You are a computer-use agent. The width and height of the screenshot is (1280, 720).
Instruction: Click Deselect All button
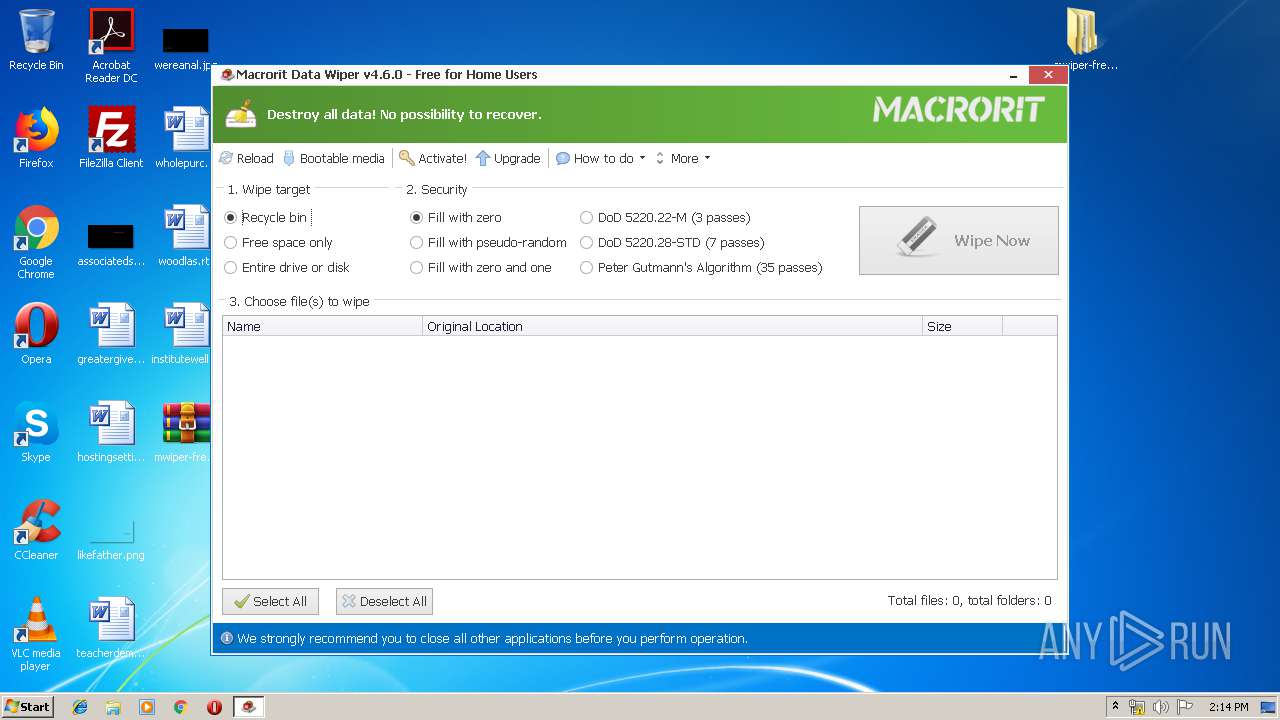[384, 601]
